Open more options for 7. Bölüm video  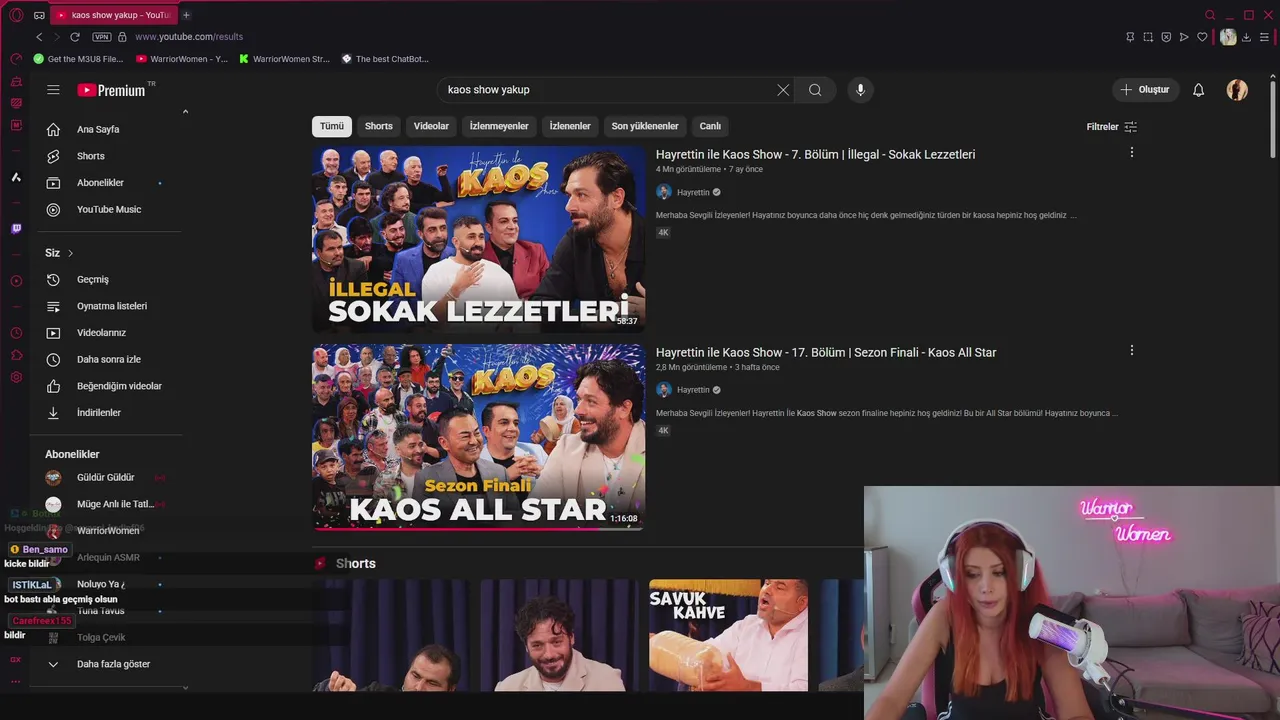click(1131, 152)
